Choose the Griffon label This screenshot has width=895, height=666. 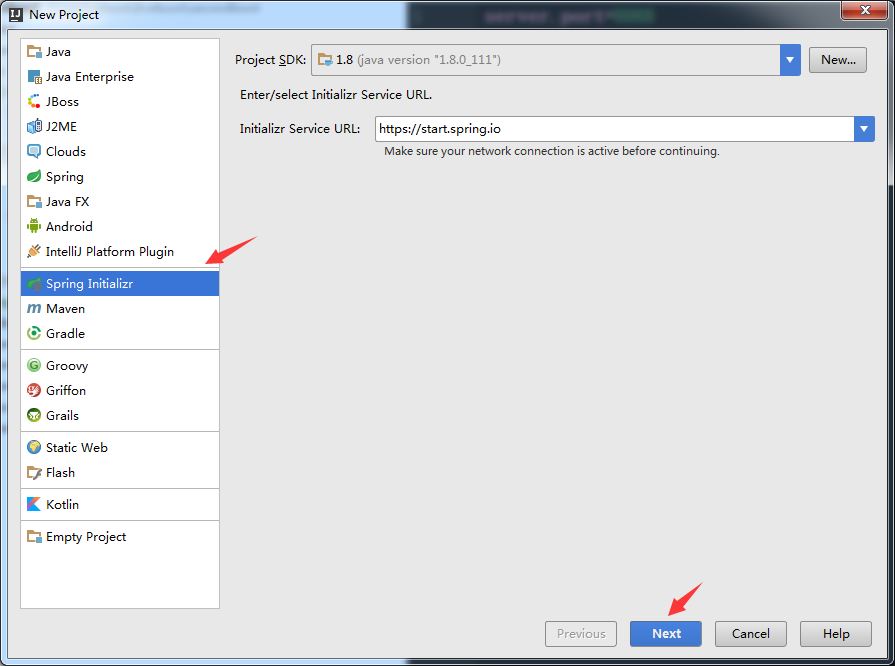pyautogui.click(x=66, y=390)
